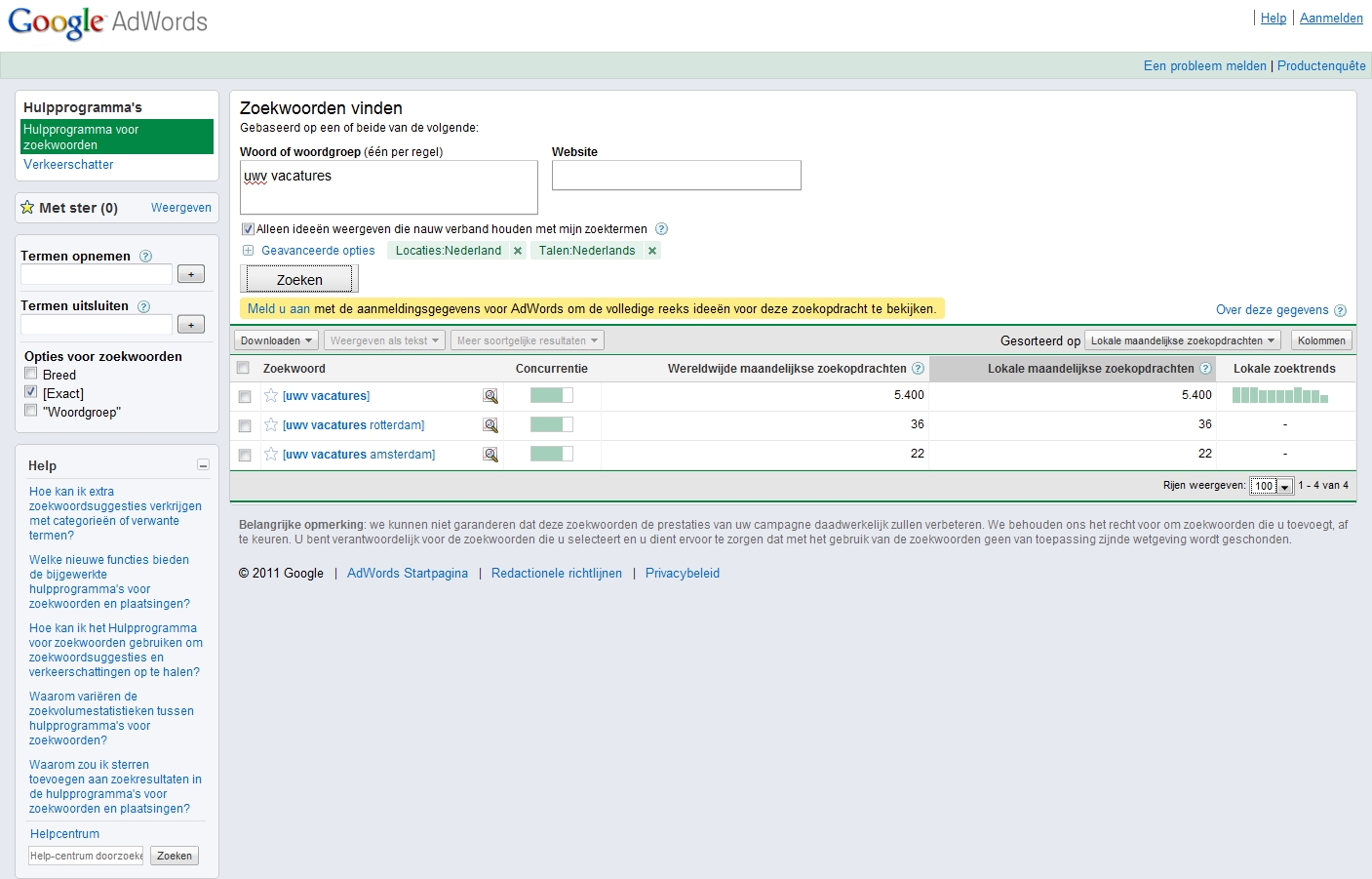
Task: Open search insights magnifier for [uwv vacatures]
Action: 490,396
